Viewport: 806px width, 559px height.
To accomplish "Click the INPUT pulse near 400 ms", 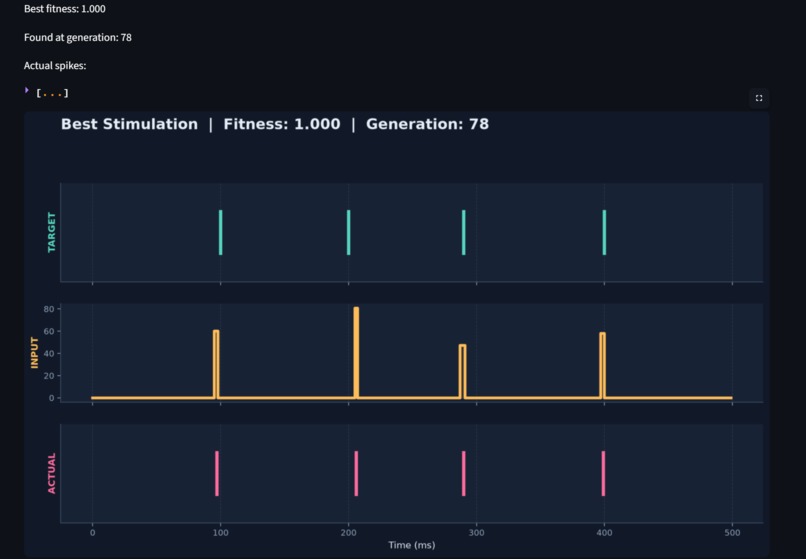I will point(602,365).
